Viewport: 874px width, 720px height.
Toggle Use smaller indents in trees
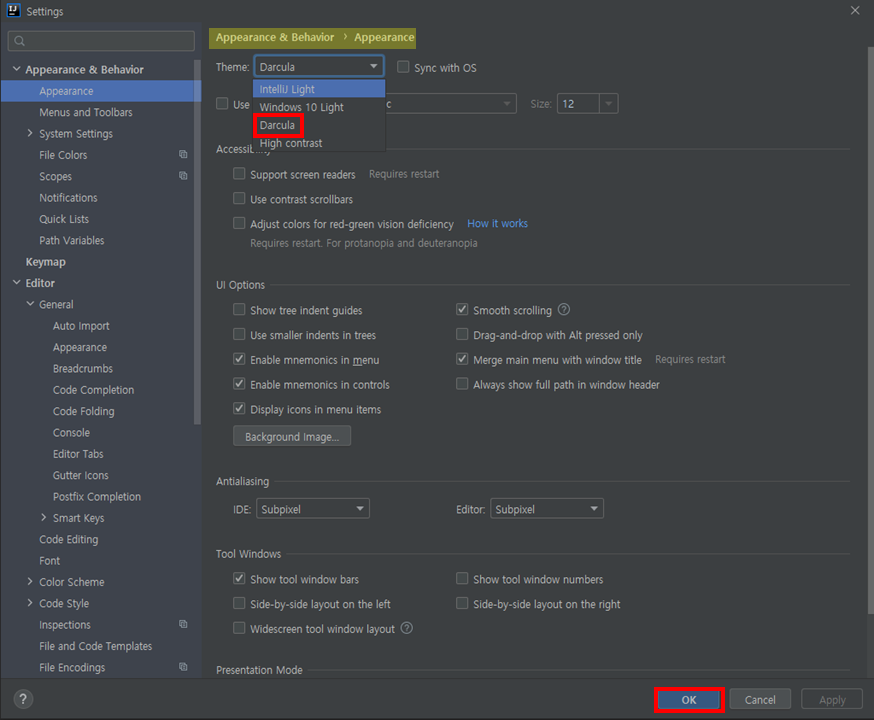(x=239, y=334)
